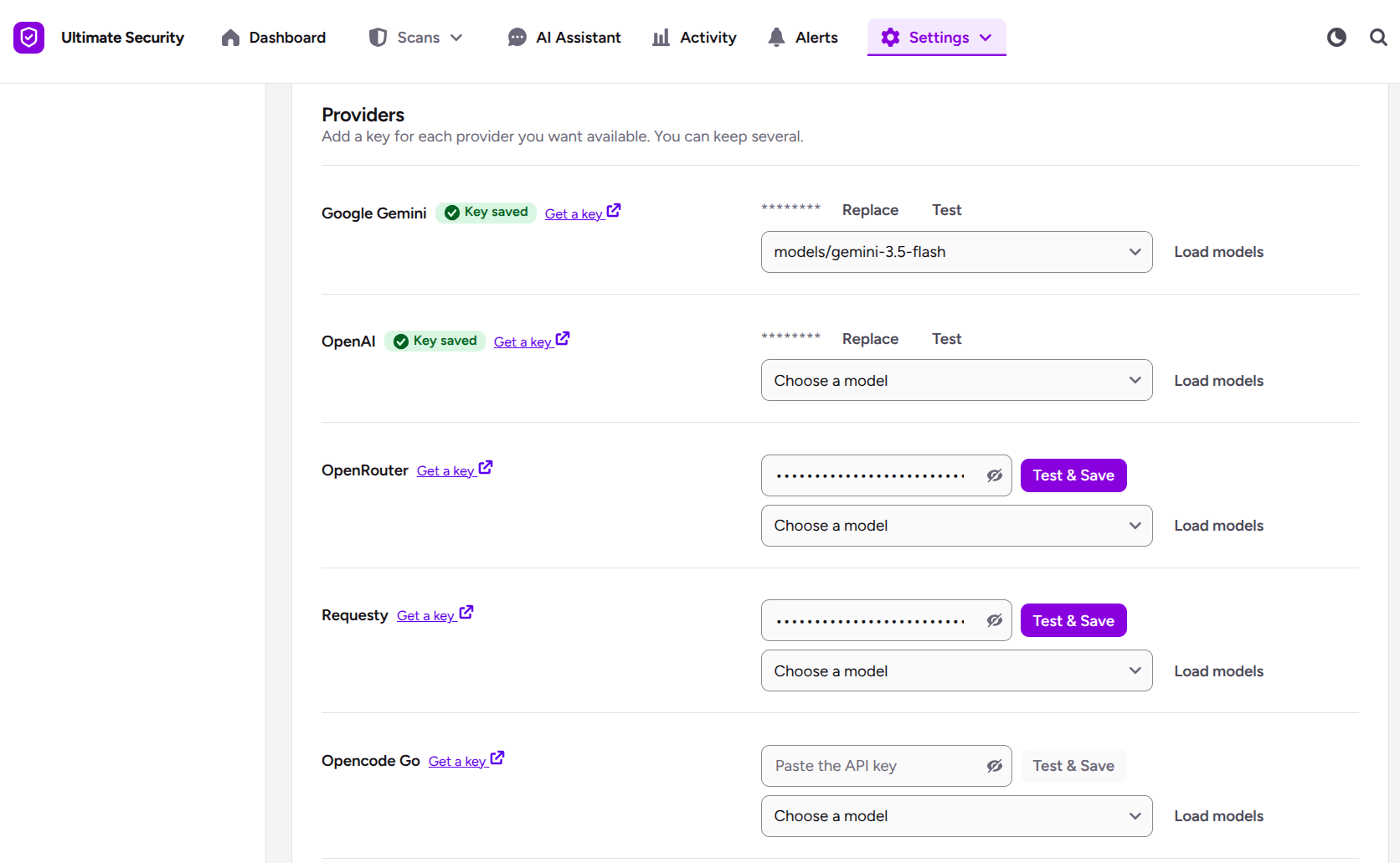Click Test for Google Gemini key
Image resolution: width=1400 pixels, height=863 pixels.
click(946, 210)
